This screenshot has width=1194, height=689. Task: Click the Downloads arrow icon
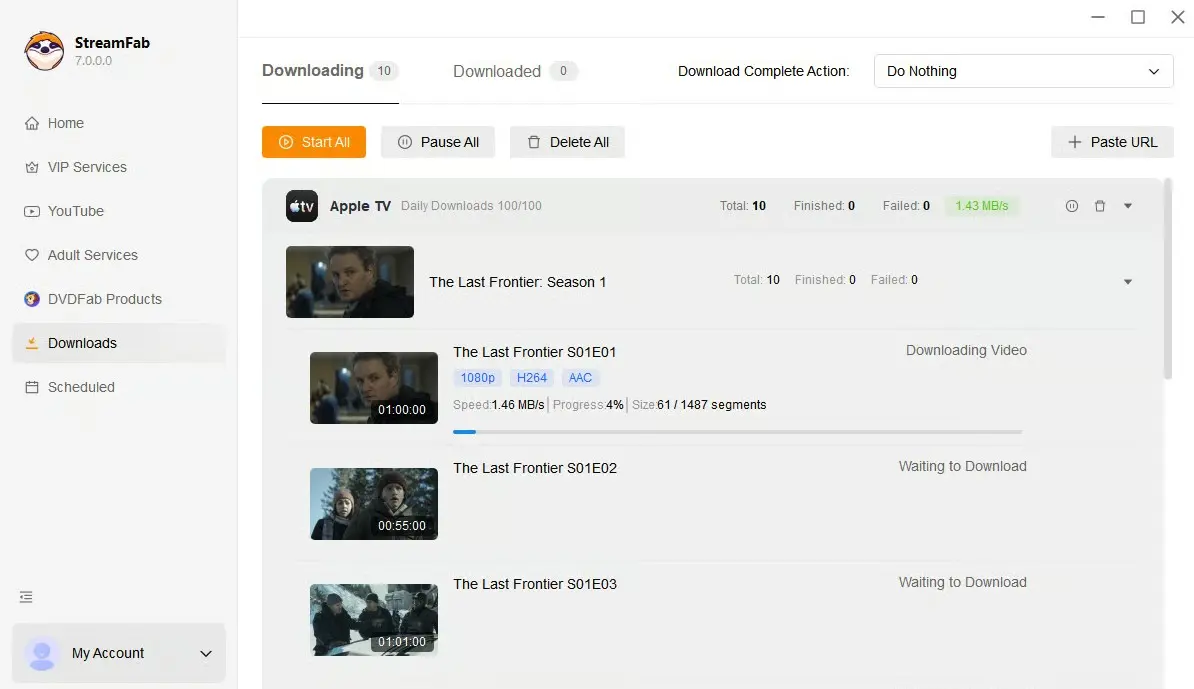32,343
